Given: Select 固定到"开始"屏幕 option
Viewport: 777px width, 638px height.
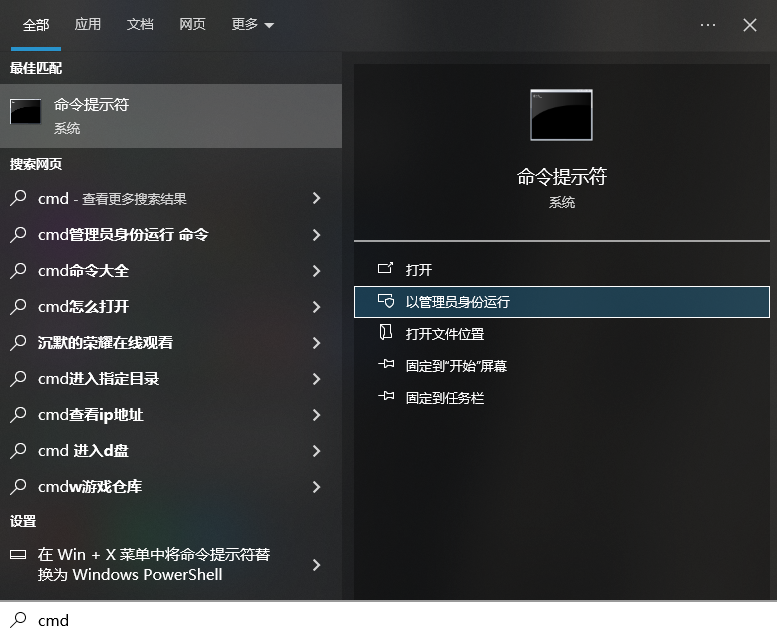Looking at the screenshot, I should [x=561, y=366].
